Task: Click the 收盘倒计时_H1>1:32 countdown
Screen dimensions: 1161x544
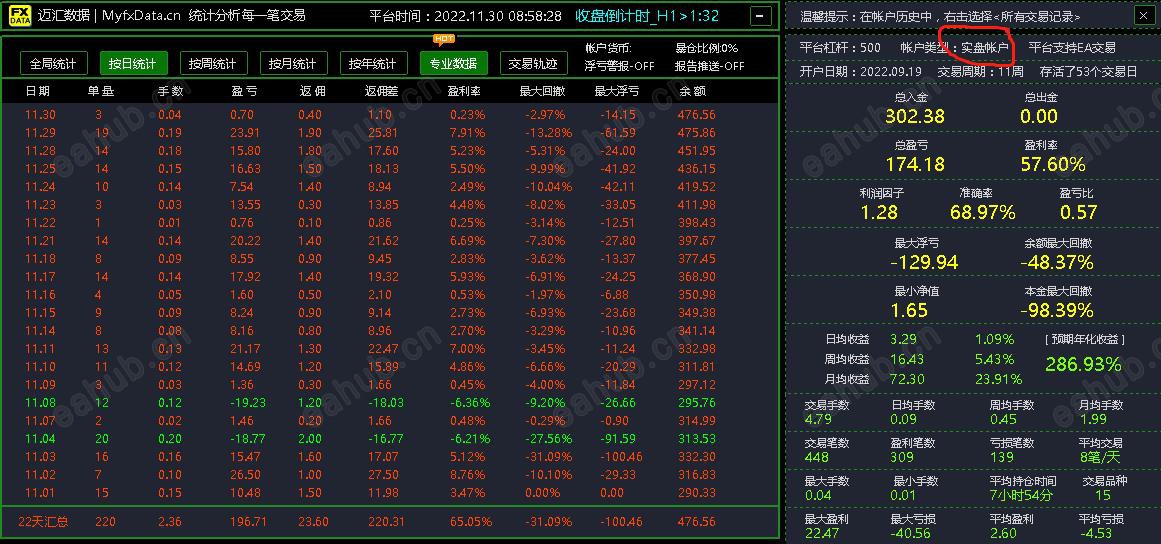Action: coord(647,16)
